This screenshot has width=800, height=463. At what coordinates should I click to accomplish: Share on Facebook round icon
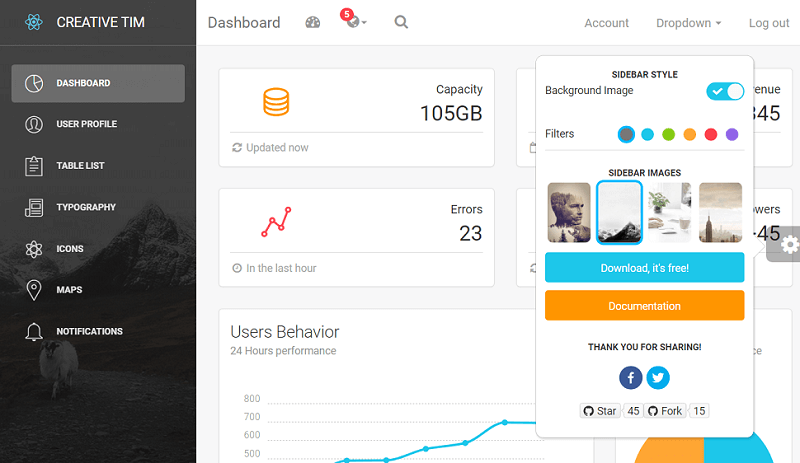(631, 378)
